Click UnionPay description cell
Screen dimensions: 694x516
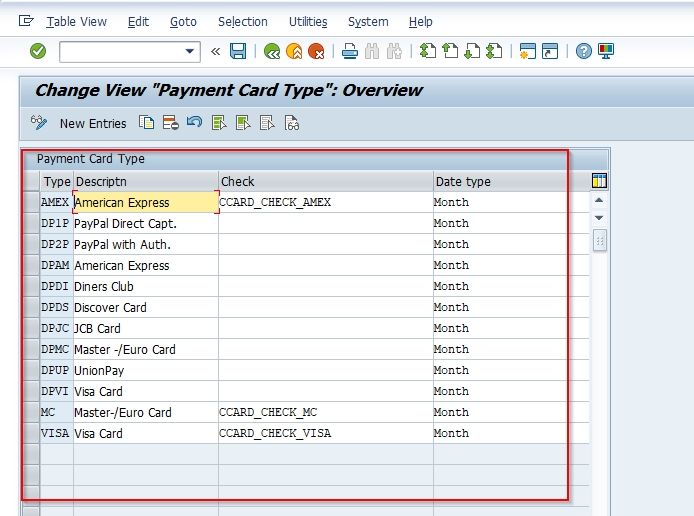tap(146, 370)
